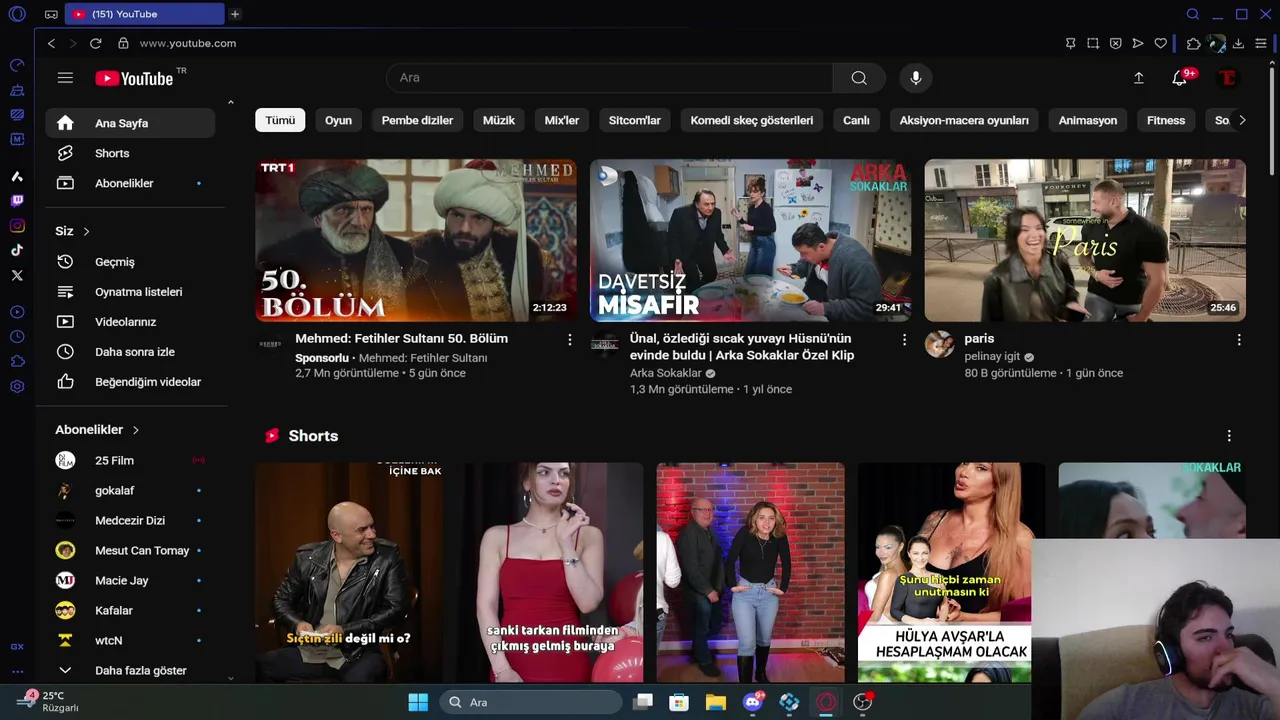Select the Canlı filter chip

[856, 120]
